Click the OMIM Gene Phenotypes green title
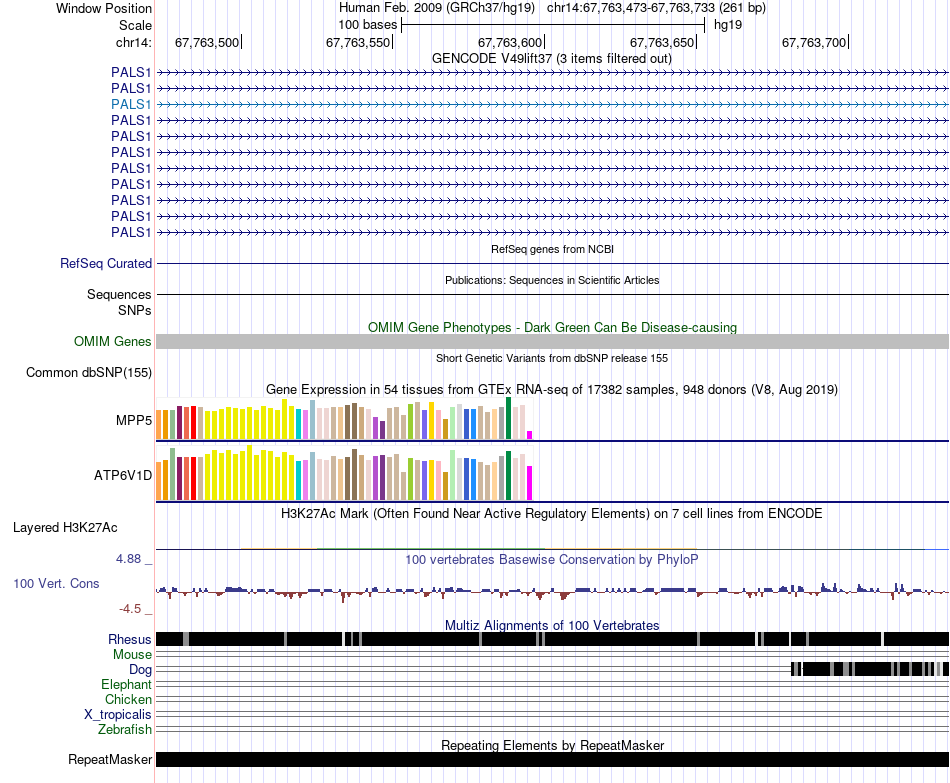Viewport: 950px width, 783px height. (x=553, y=327)
